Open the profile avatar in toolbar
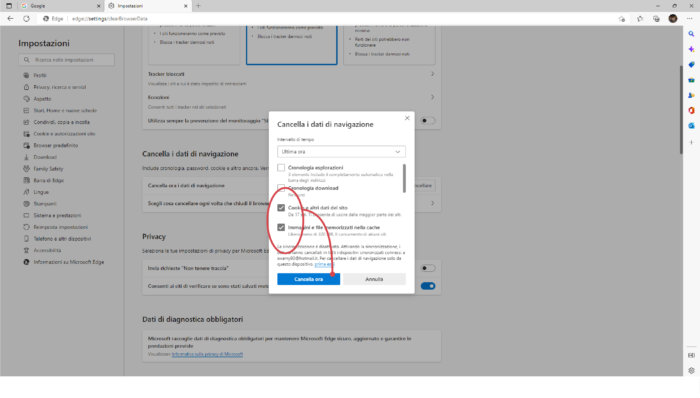 [x=673, y=19]
